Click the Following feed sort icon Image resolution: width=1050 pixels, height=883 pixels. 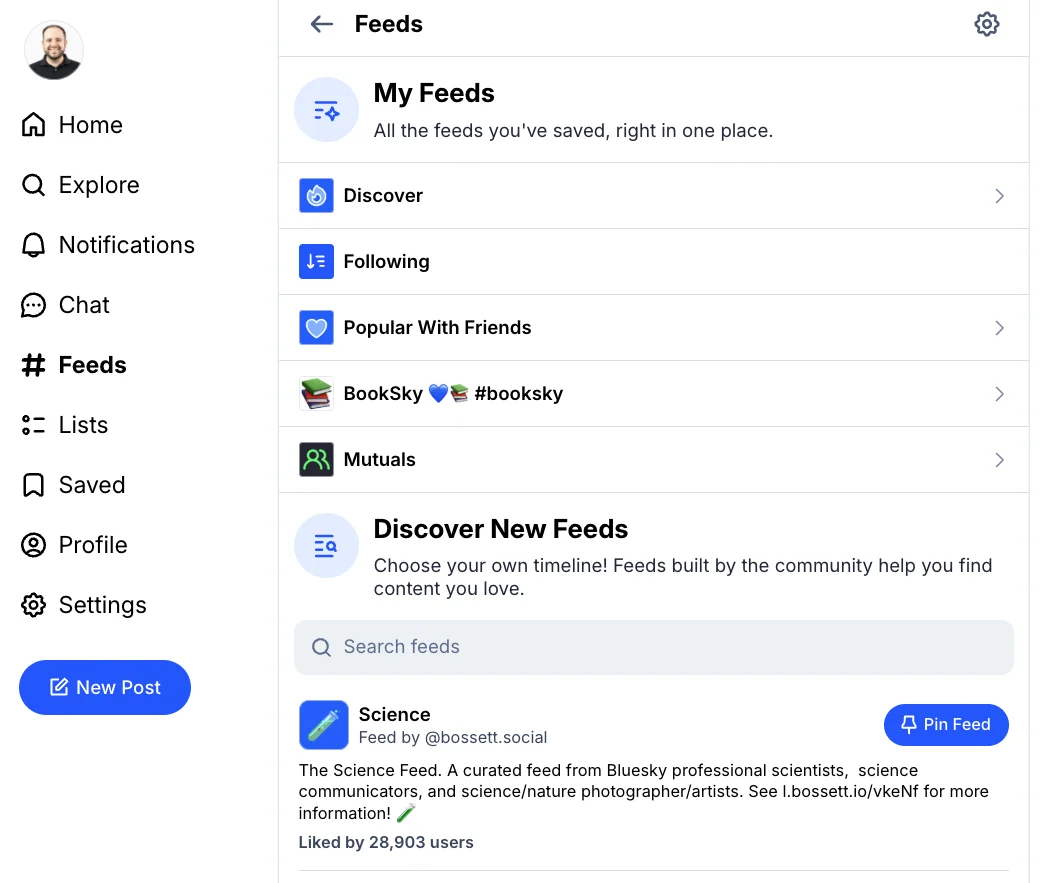pos(316,261)
